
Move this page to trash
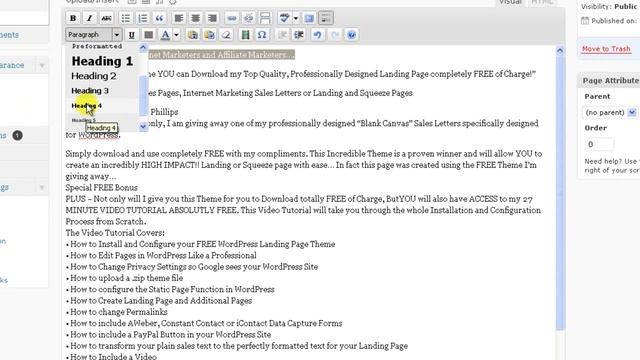606,49
